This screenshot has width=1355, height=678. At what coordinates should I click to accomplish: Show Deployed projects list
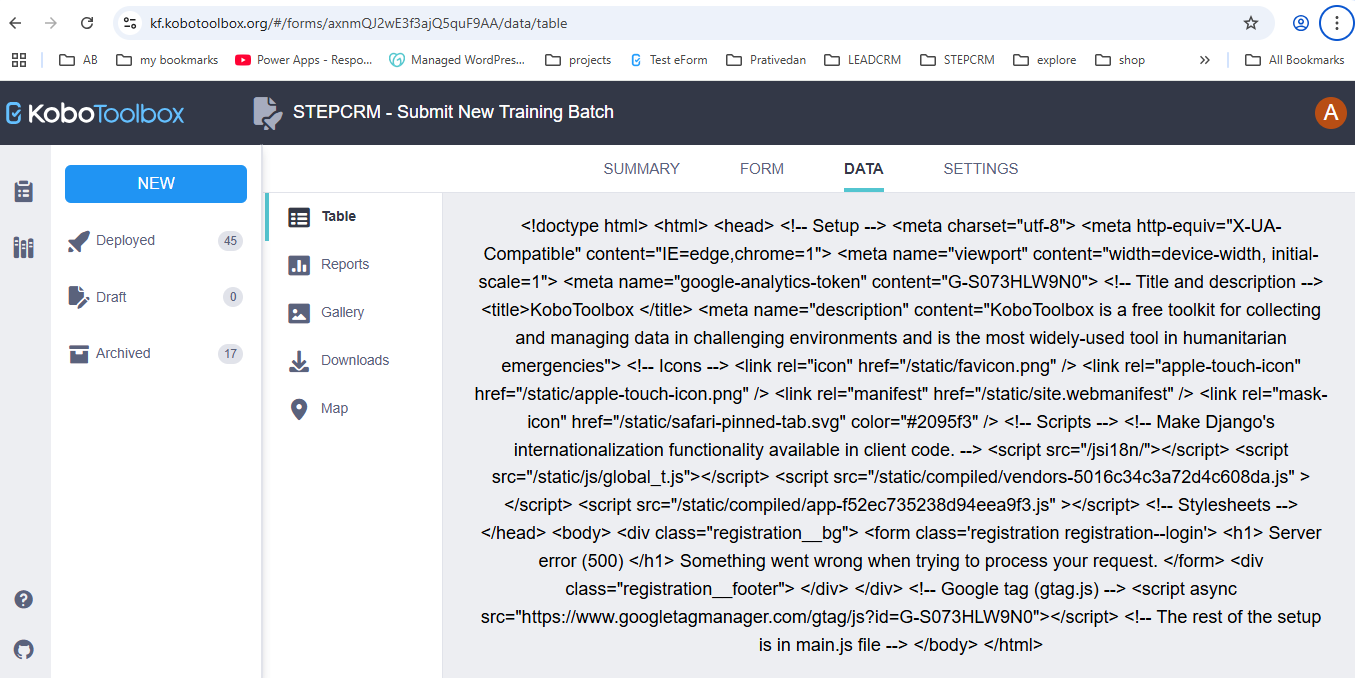pyautogui.click(x=155, y=241)
